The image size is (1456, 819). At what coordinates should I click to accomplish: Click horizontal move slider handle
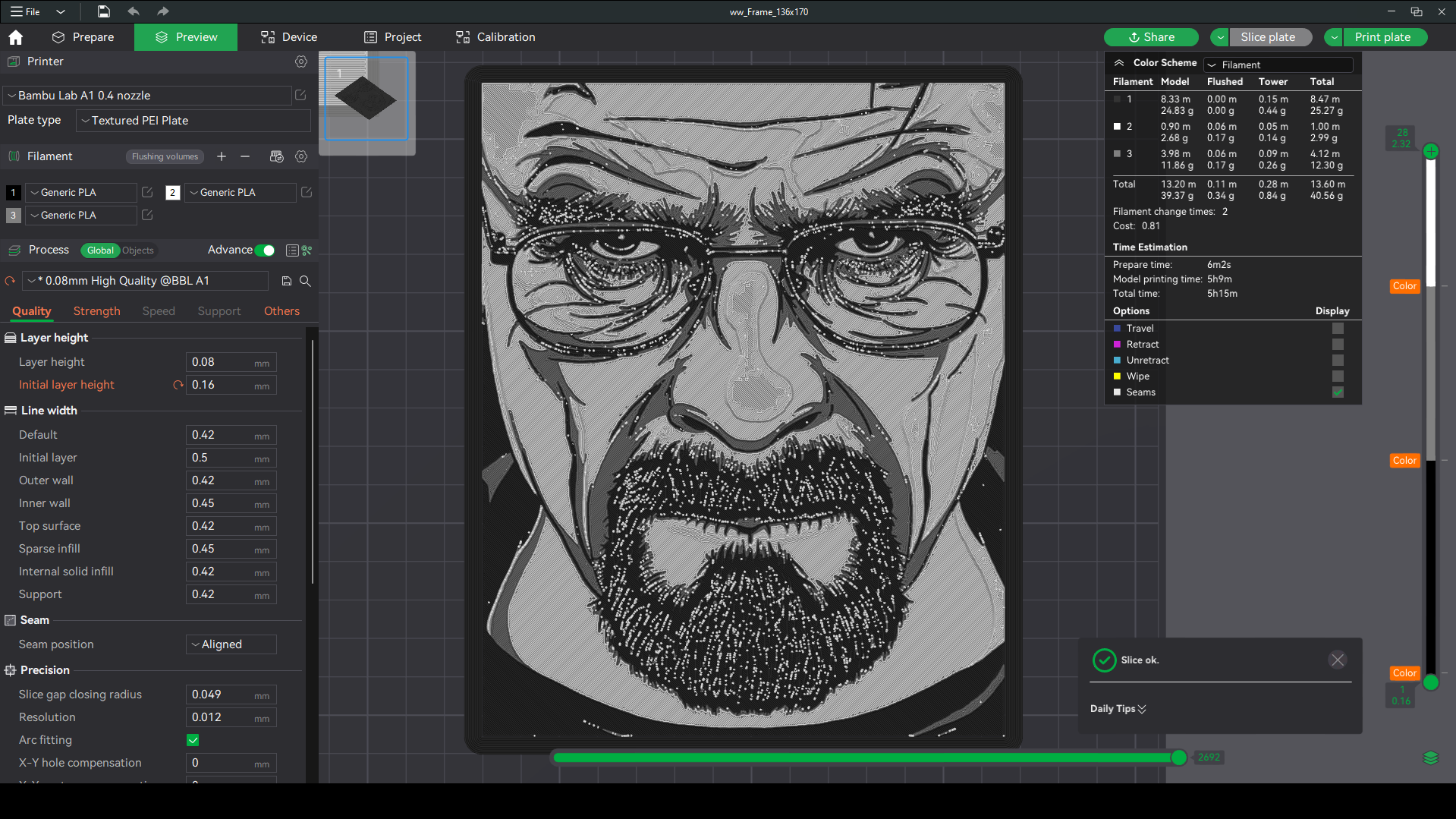pos(1179,758)
